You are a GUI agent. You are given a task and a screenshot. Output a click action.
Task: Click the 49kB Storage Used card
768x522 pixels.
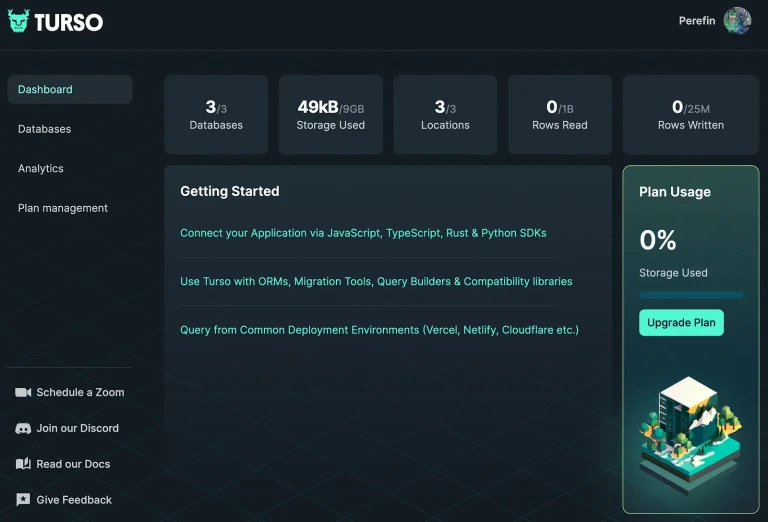click(x=331, y=115)
